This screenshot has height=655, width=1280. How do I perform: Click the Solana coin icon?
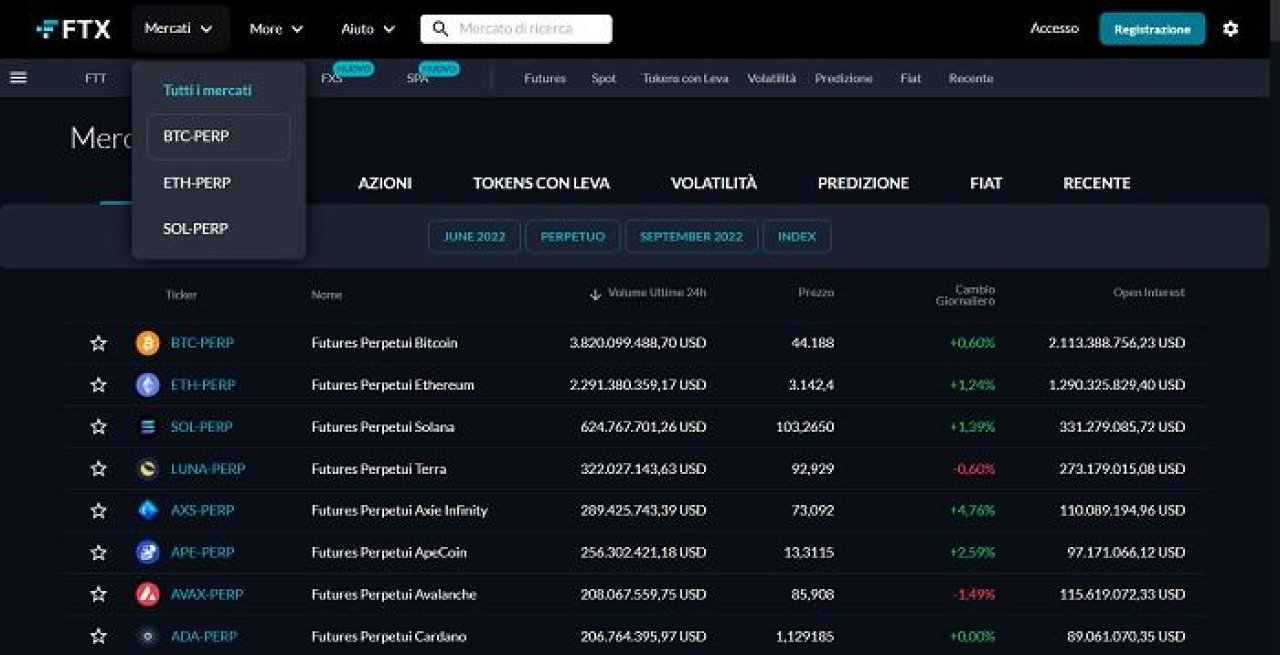[x=148, y=427]
